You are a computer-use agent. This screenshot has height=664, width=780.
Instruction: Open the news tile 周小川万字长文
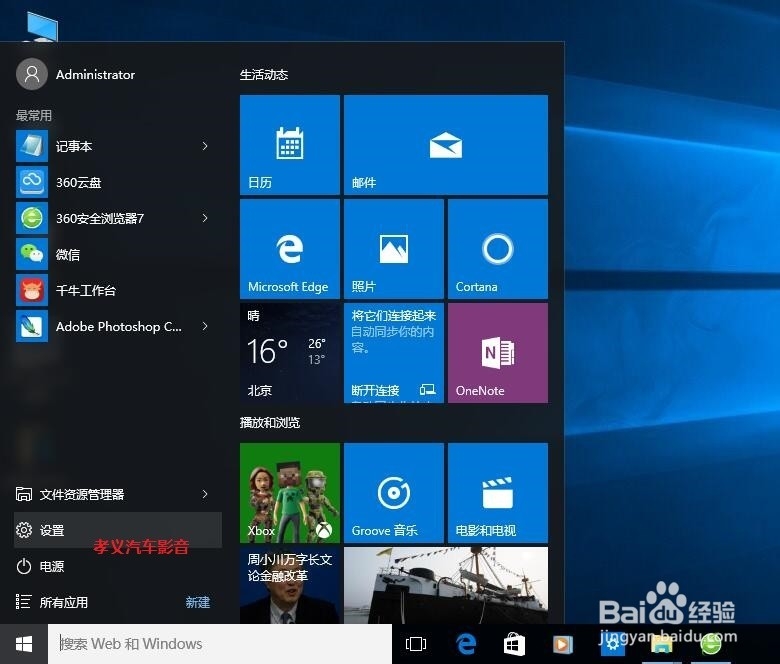pyautogui.click(x=290, y=585)
